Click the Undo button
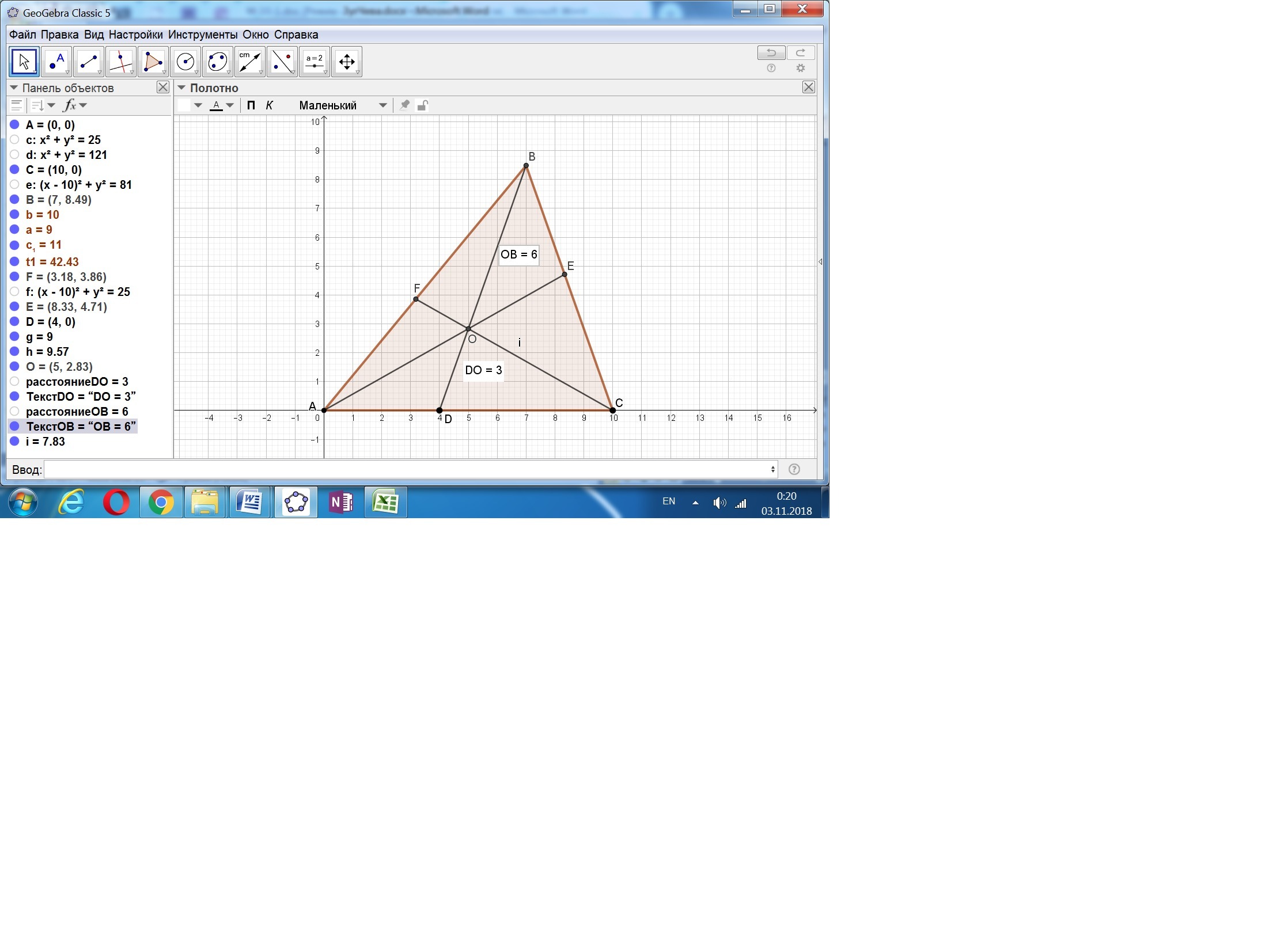Viewport: 1288px width, 935px height. tap(771, 53)
